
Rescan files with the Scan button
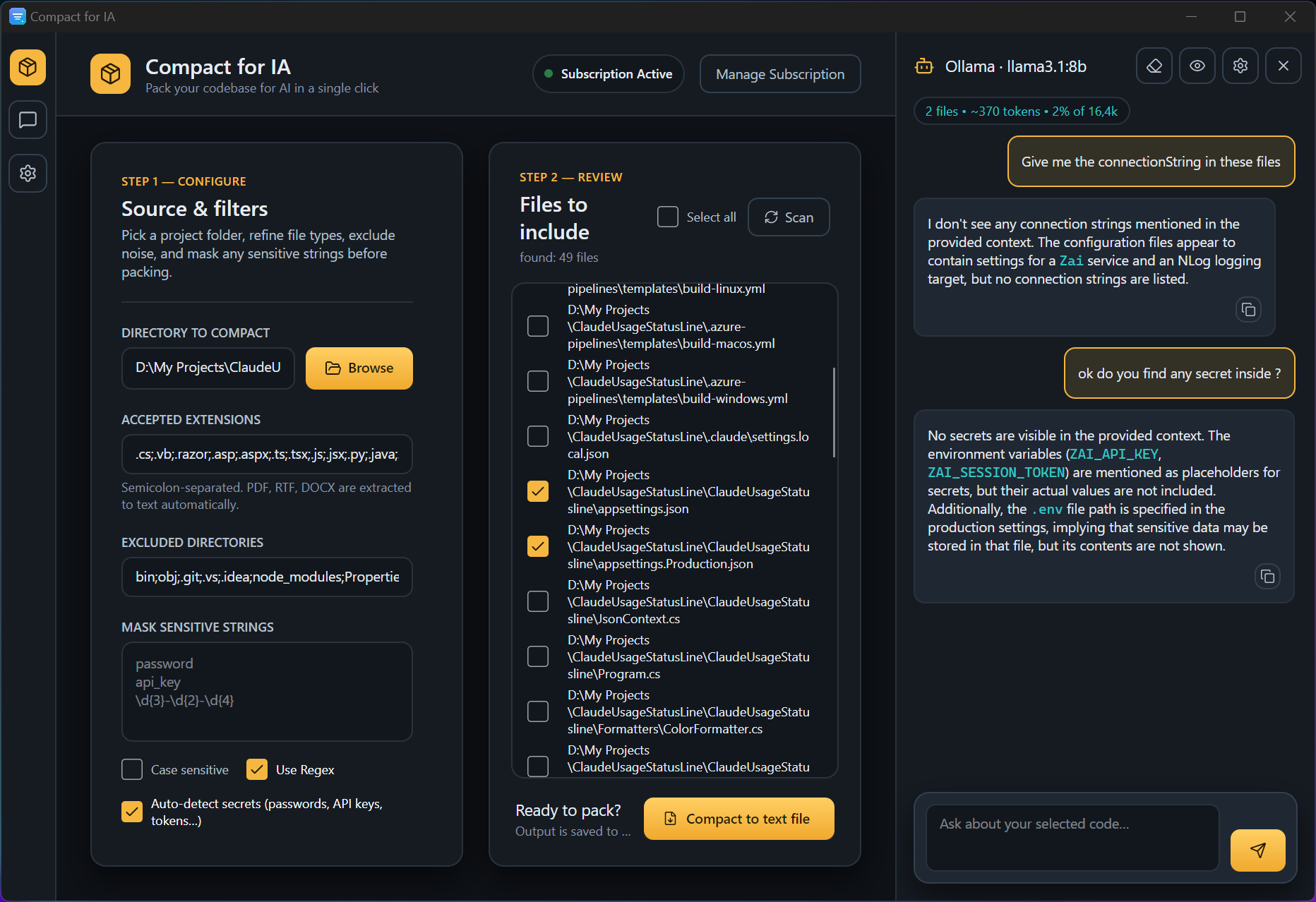pos(789,217)
